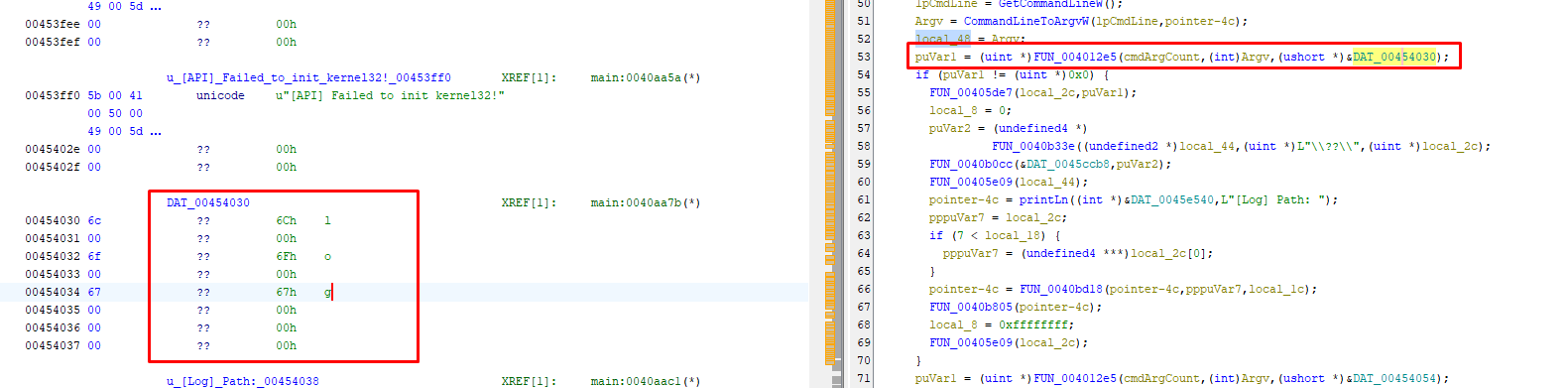The width and height of the screenshot is (1568, 388).
Task: Click address 00454034 in the listing
Action: [x=53, y=292]
